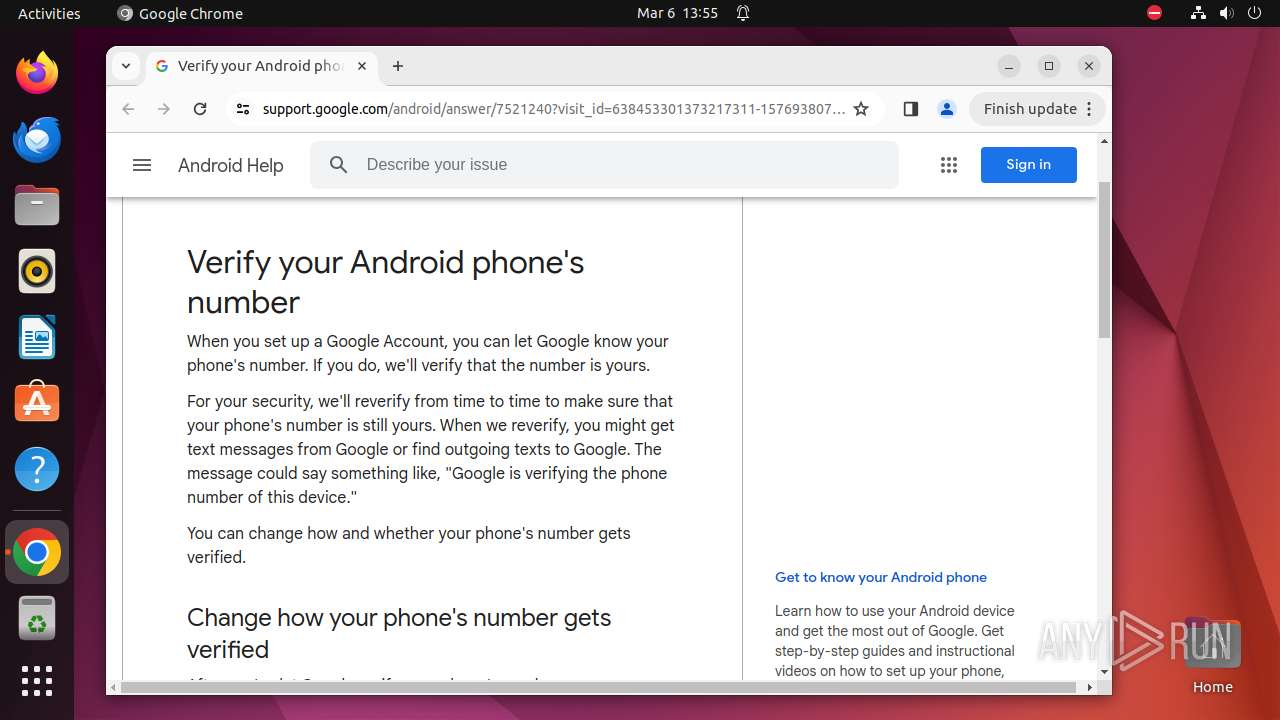Viewport: 1280px width, 720px height.
Task: Open the Finish update Chrome menu
Action: pos(1037,109)
